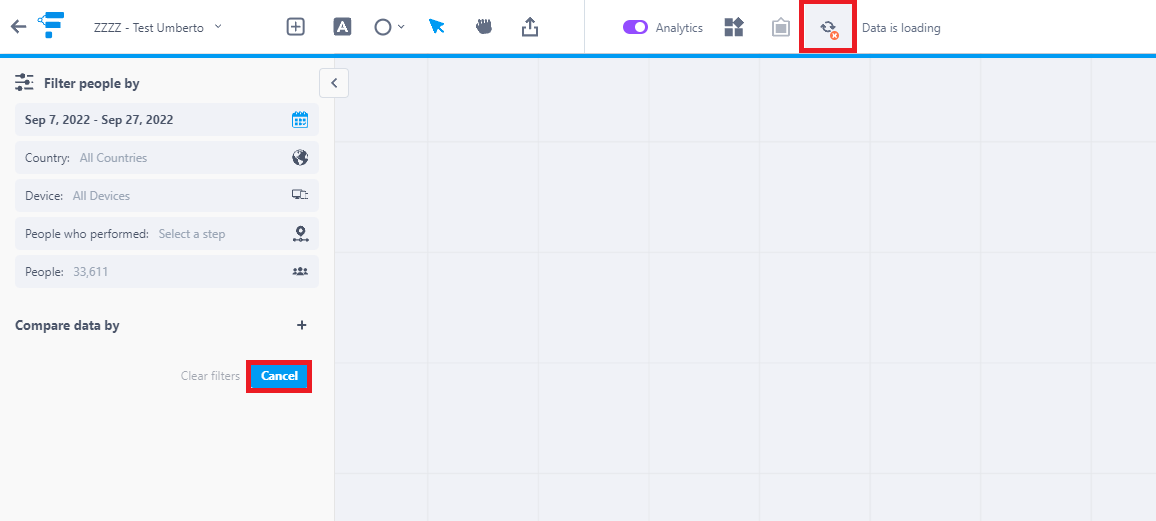Click the Filter people by heading
This screenshot has height=521, width=1156.
(91, 83)
